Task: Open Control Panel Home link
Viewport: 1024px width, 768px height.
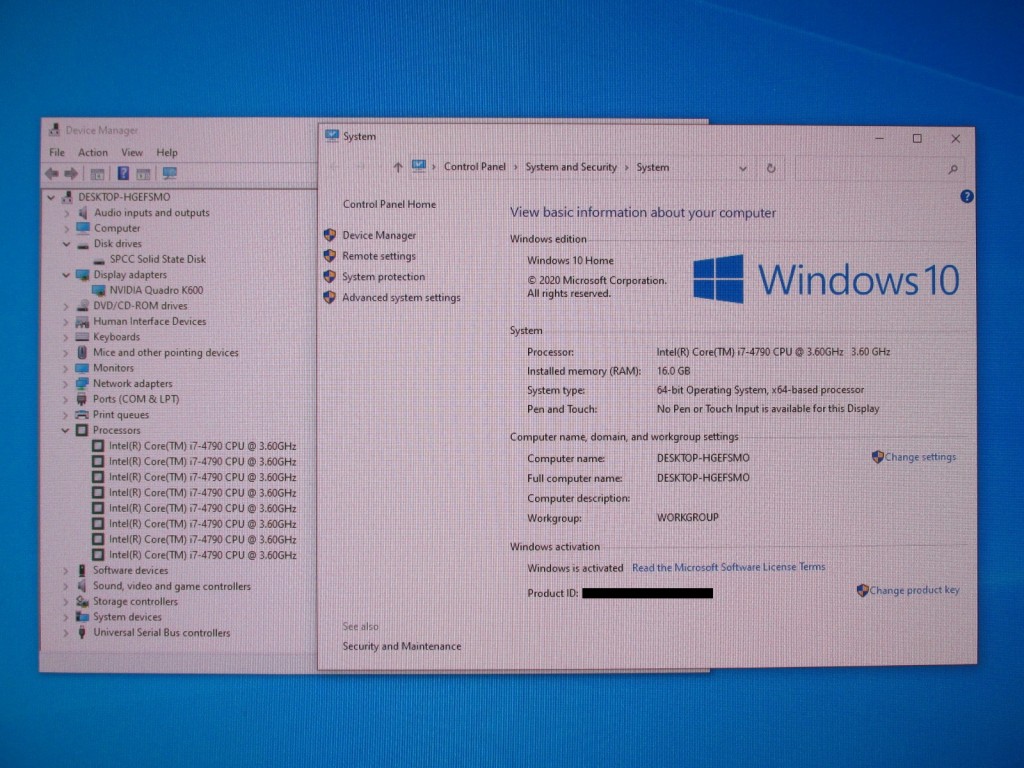Action: [x=389, y=204]
